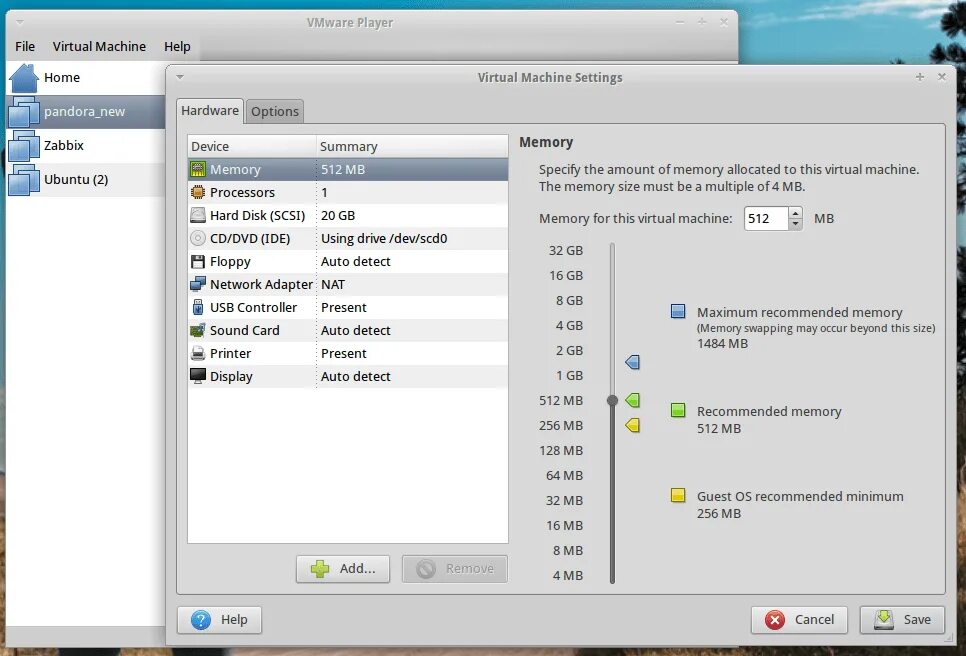Select the Processors row label
This screenshot has width=966, height=656.
(242, 192)
